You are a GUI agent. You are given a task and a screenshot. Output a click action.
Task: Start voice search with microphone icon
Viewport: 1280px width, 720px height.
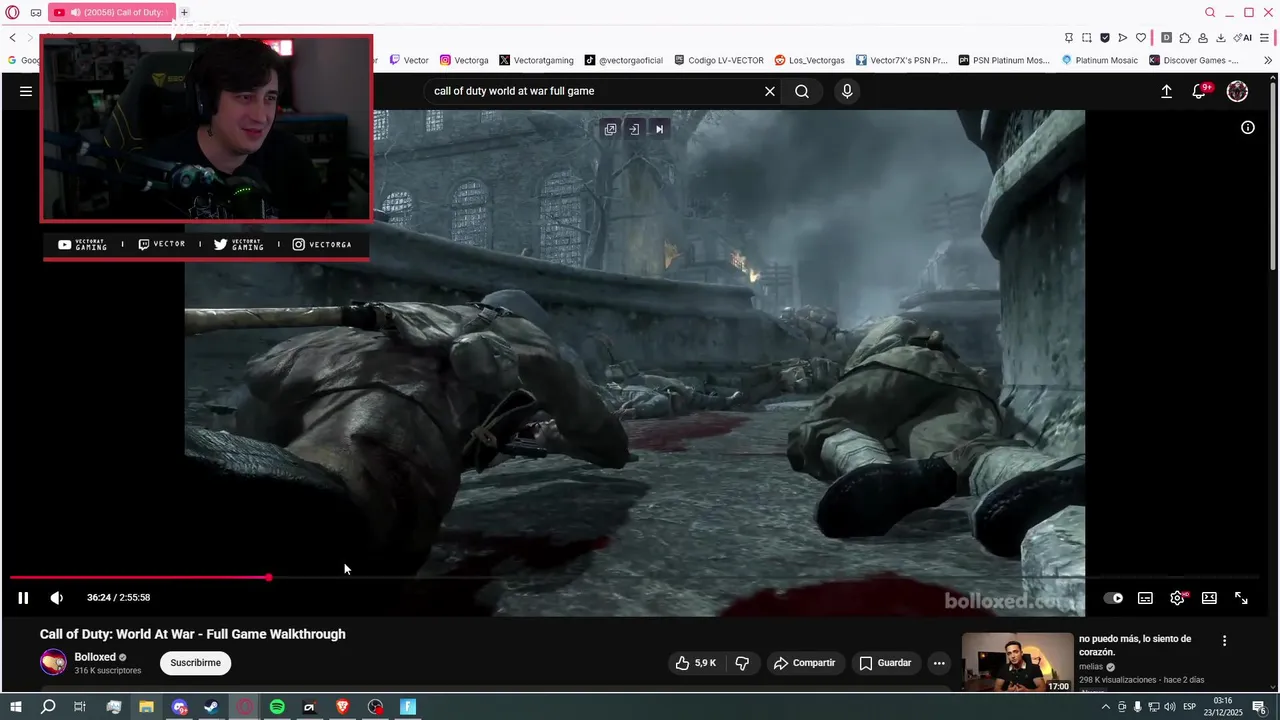[847, 91]
